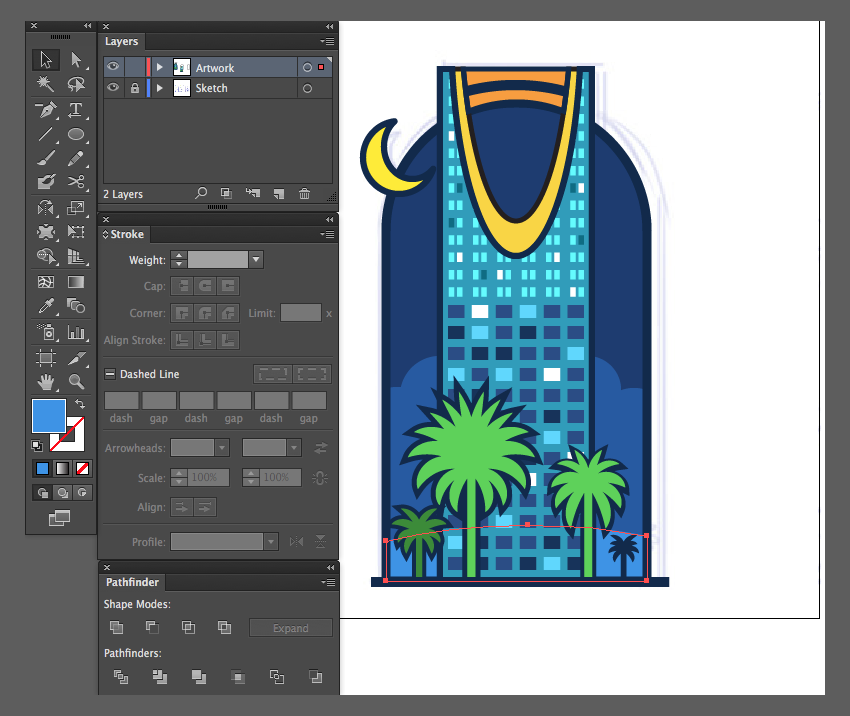Image resolution: width=850 pixels, height=716 pixels.
Task: Expand the Artwork layer contents
Action: click(x=159, y=67)
